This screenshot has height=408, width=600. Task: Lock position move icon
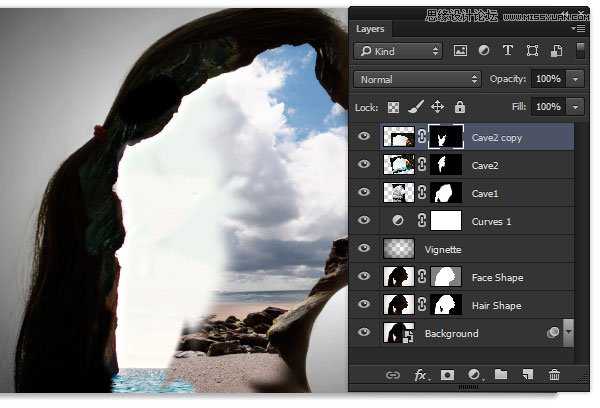click(437, 107)
